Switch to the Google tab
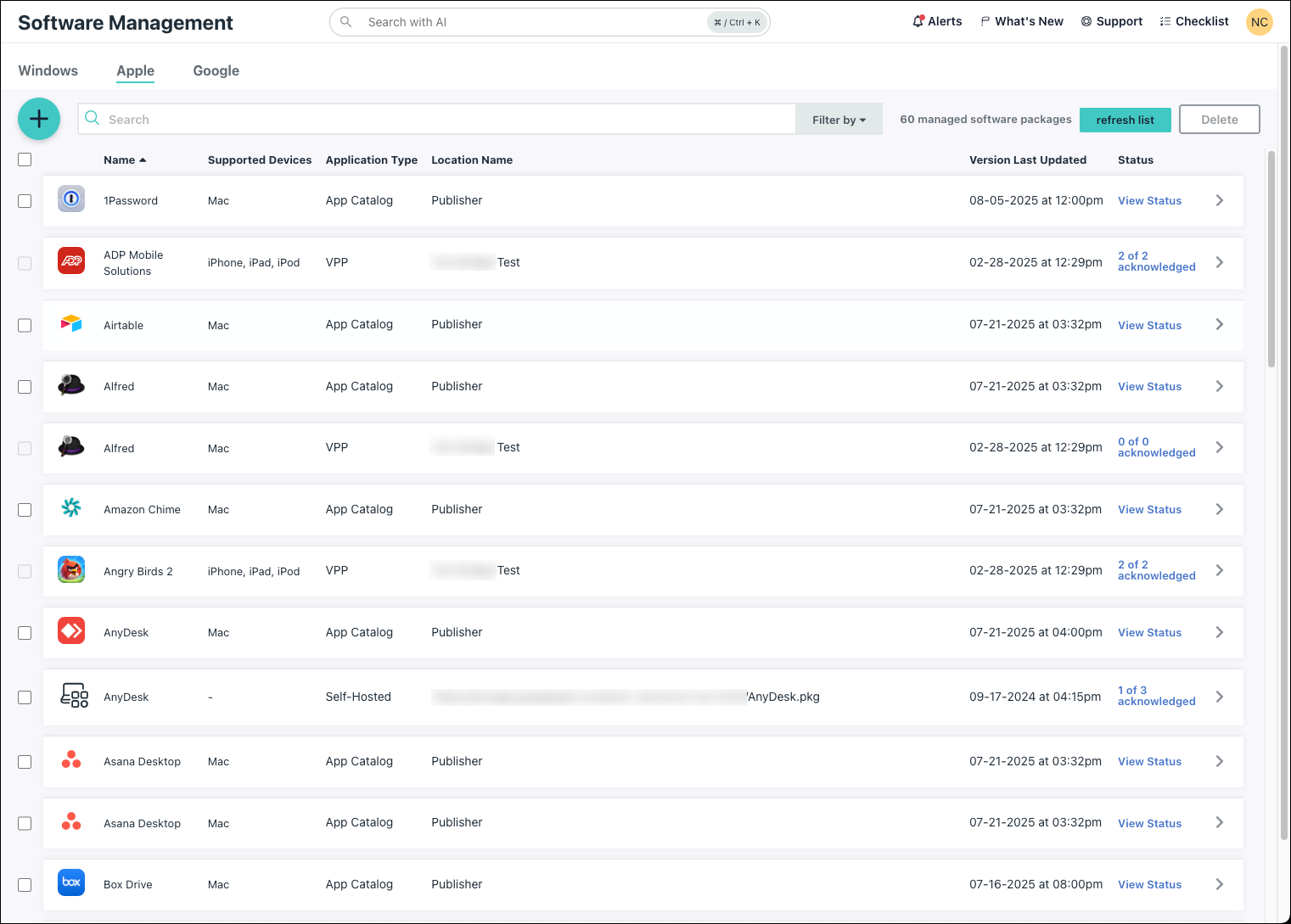 (216, 70)
